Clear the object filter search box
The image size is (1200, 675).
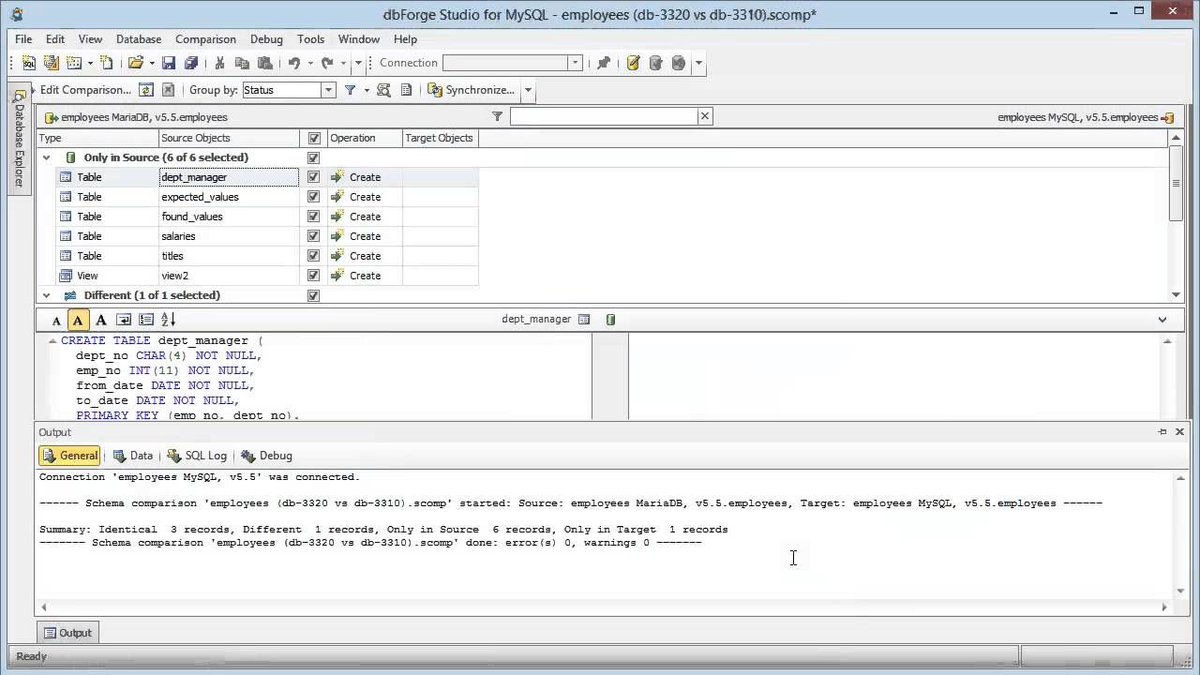coord(705,117)
